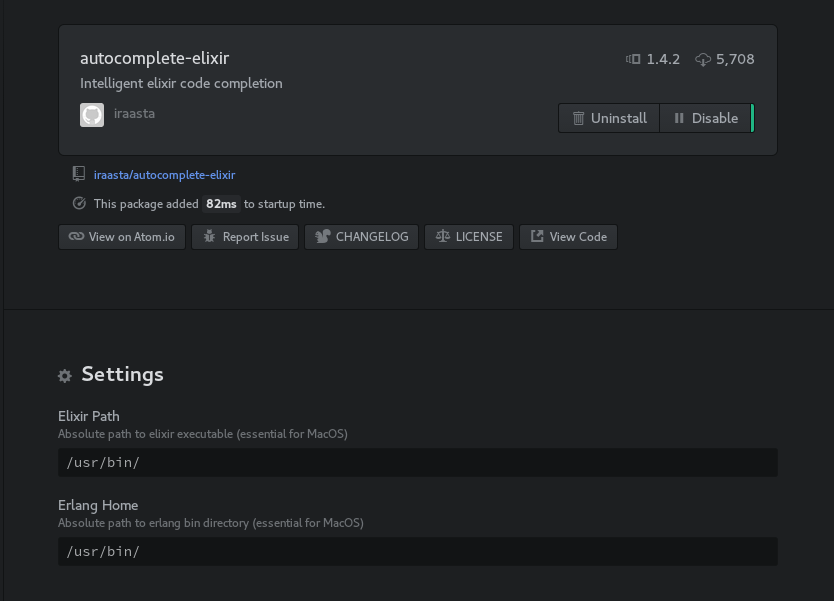Click the Report Issue button
This screenshot has height=601, width=834.
pos(245,237)
